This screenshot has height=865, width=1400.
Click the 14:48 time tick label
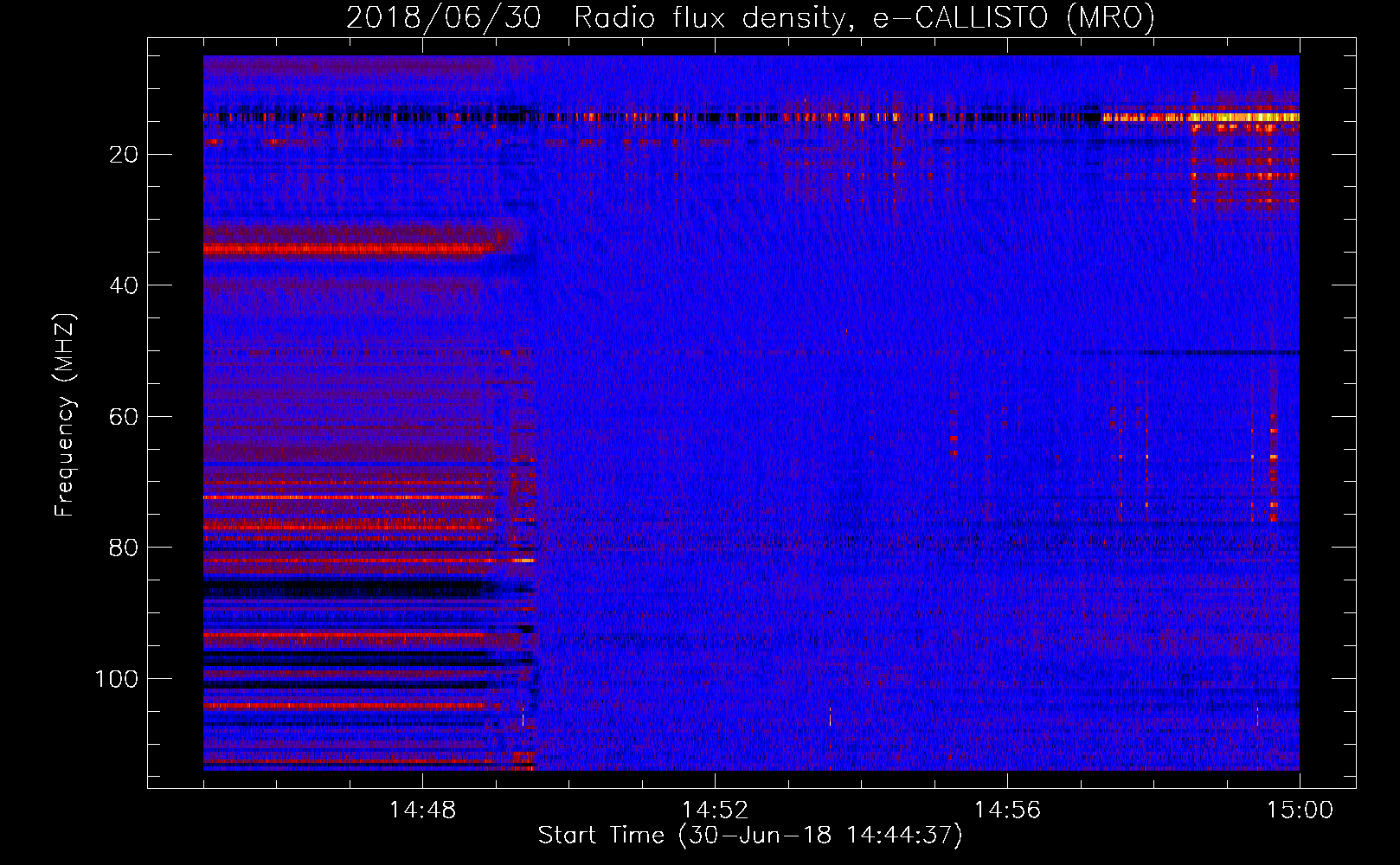pyautogui.click(x=422, y=811)
